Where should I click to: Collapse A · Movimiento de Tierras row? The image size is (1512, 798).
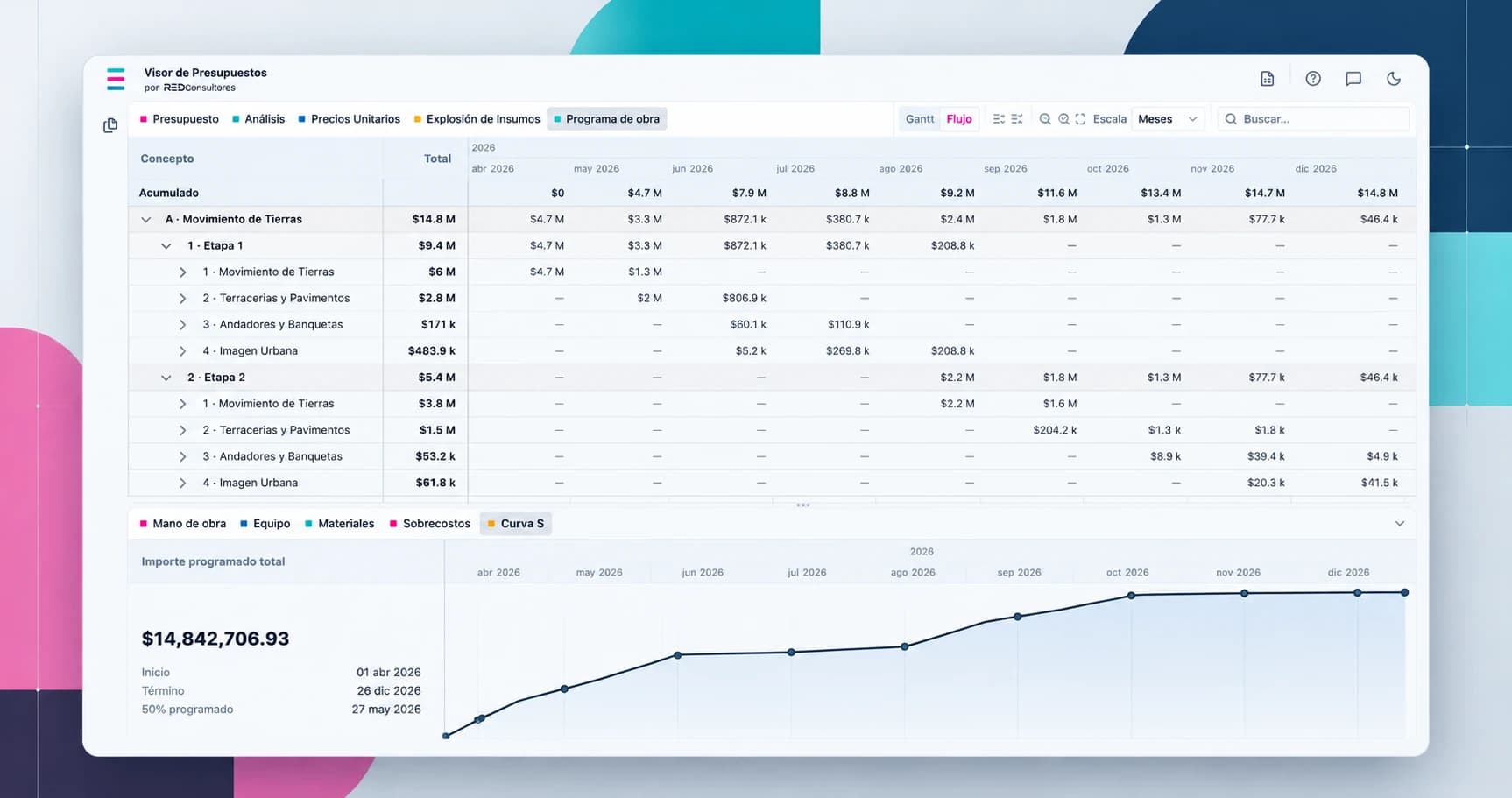pos(146,220)
